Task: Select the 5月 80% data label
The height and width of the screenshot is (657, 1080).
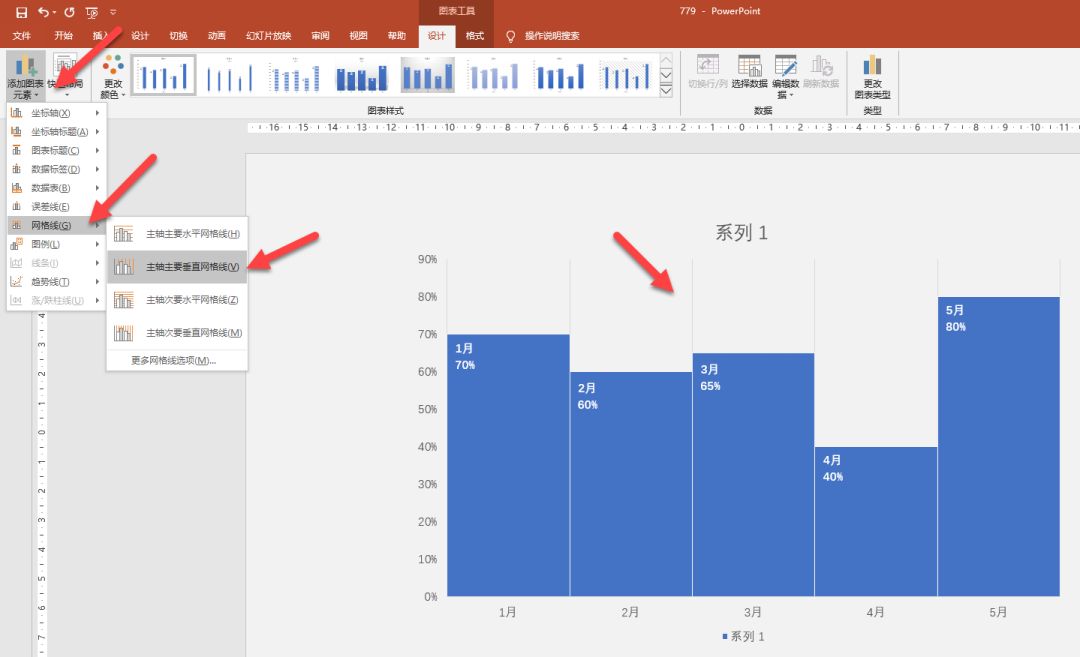Action: tap(955, 318)
